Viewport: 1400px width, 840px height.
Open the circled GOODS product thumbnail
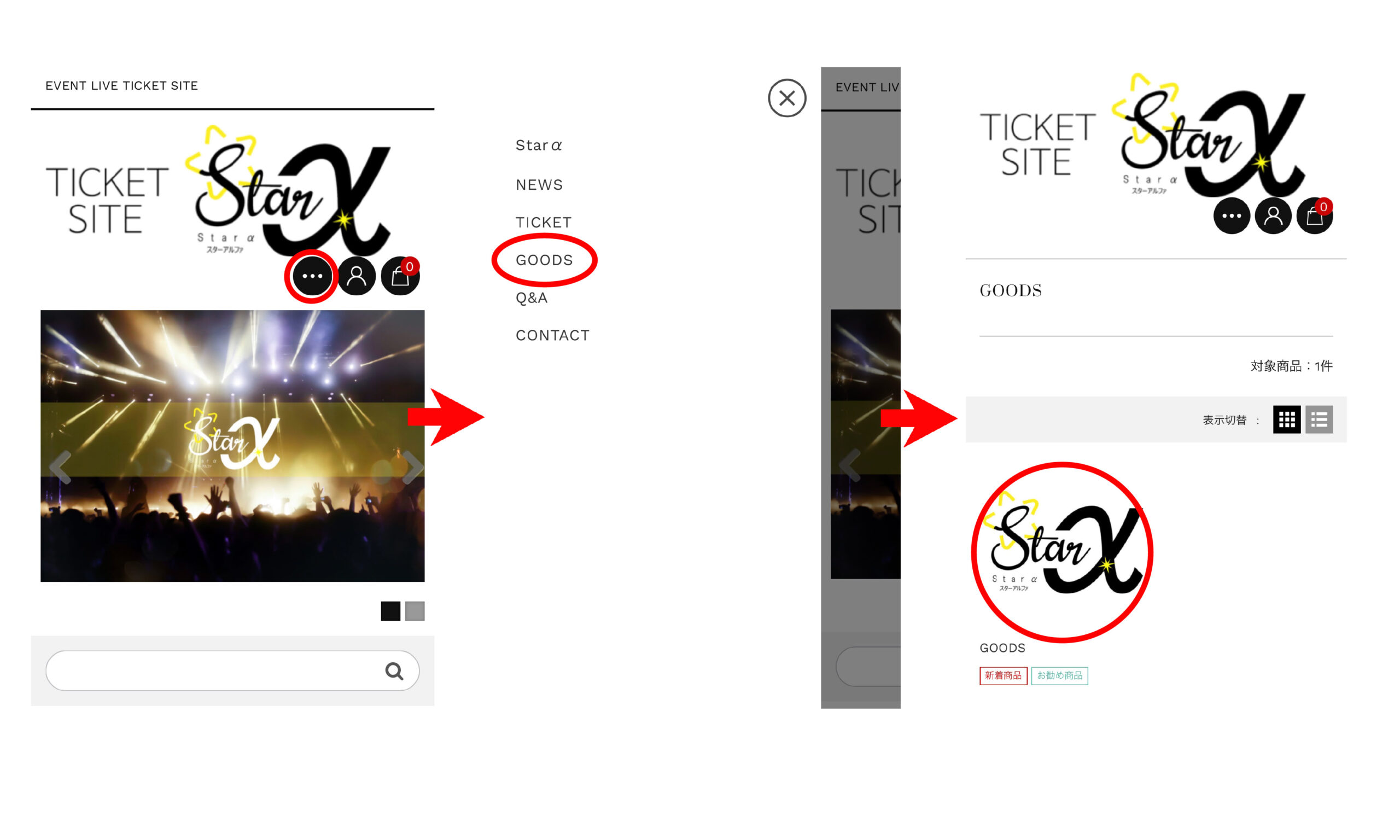1062,552
